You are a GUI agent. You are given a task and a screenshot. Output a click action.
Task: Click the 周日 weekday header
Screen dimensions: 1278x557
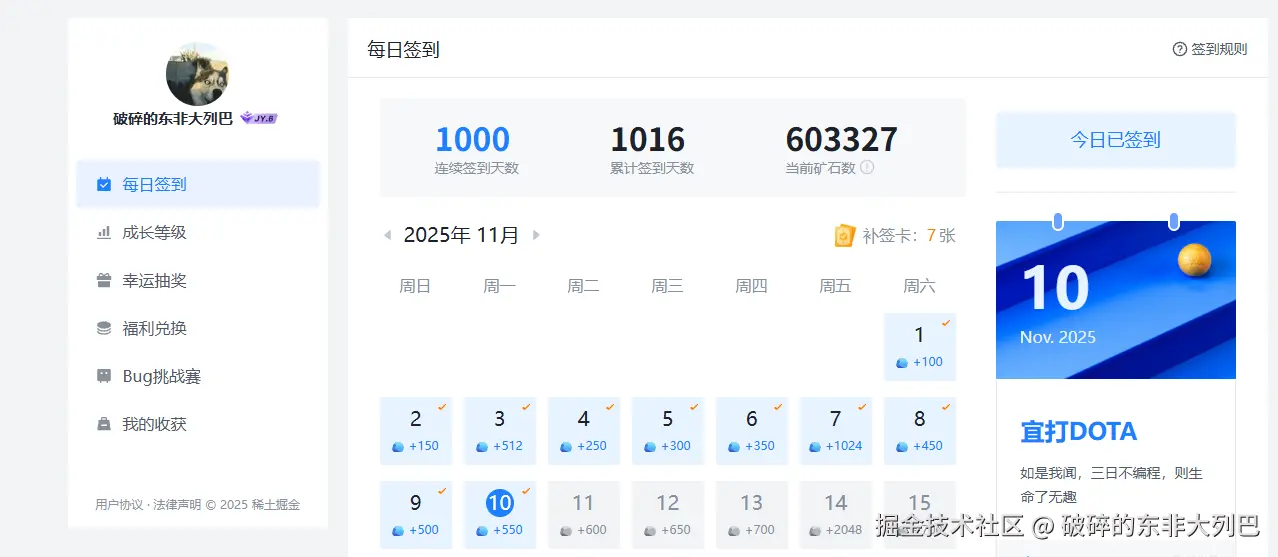click(415, 286)
